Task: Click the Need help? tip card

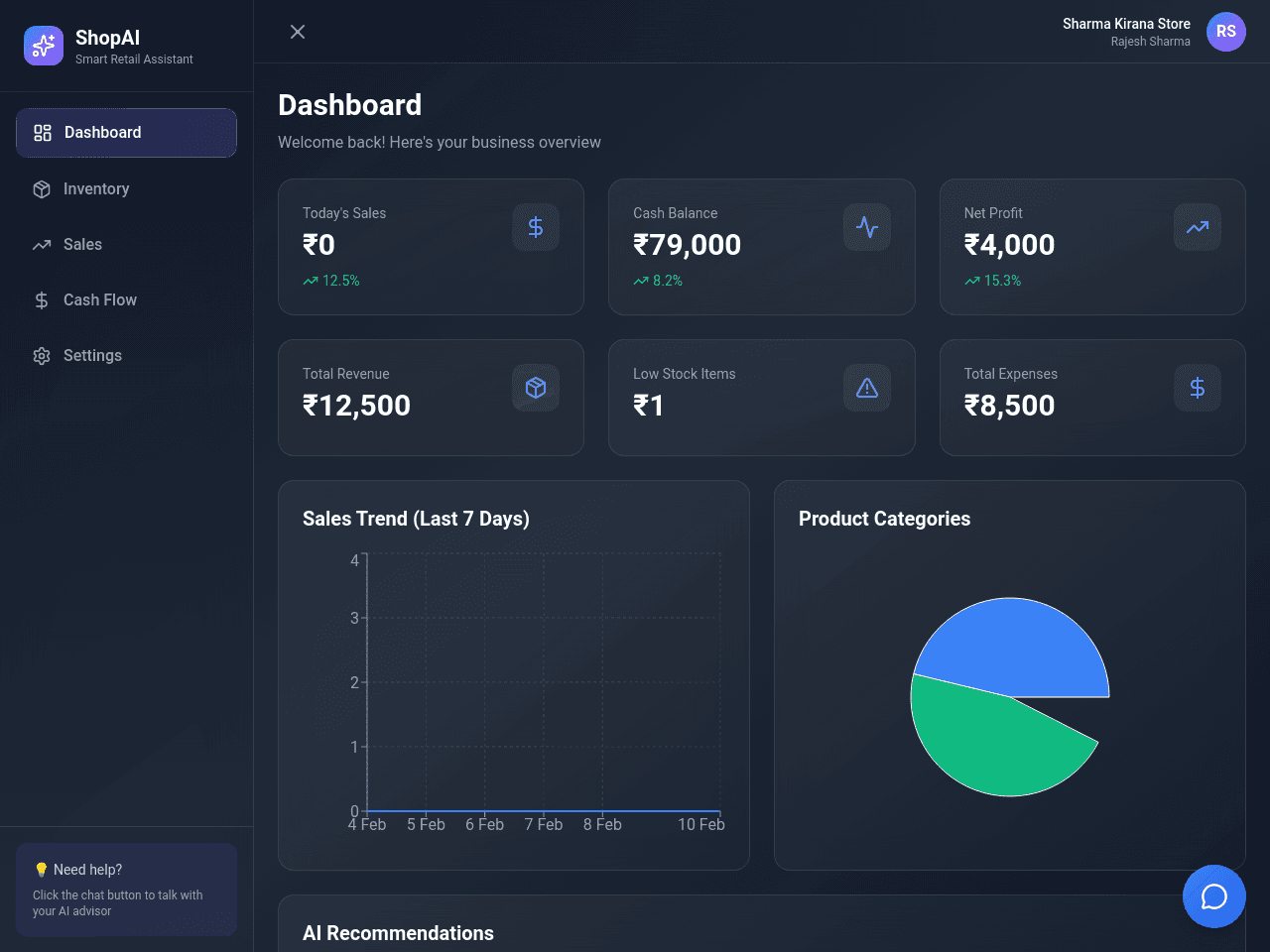Action: point(126,890)
